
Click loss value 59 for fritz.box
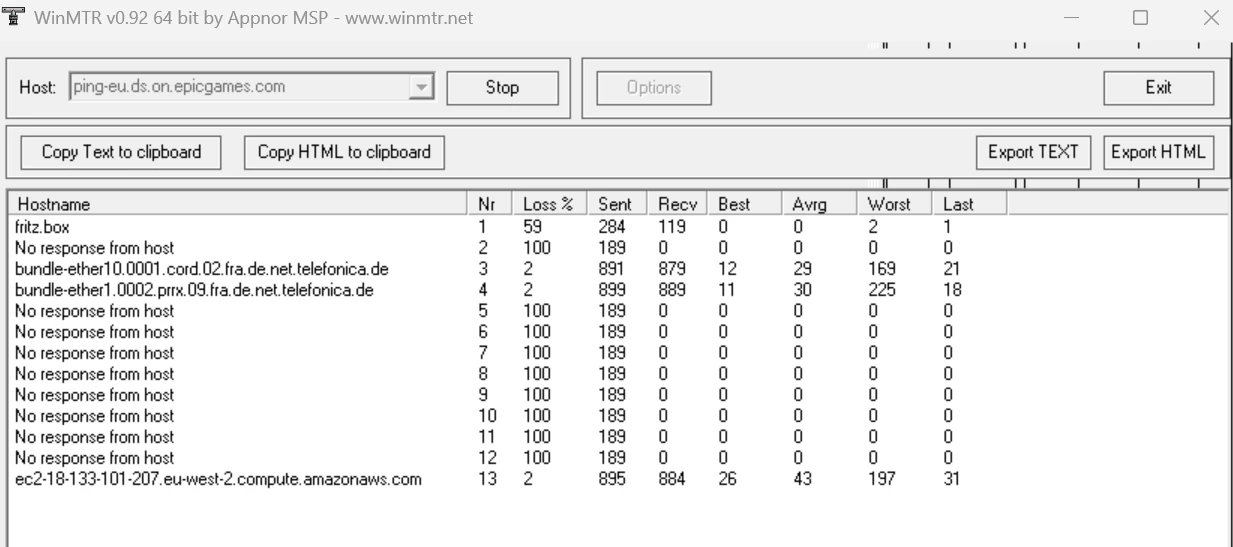coord(532,227)
